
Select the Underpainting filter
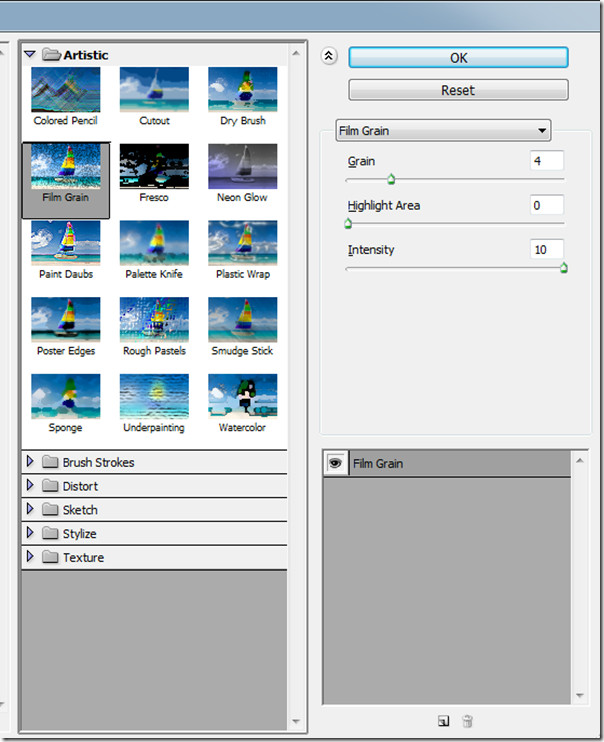[x=154, y=397]
